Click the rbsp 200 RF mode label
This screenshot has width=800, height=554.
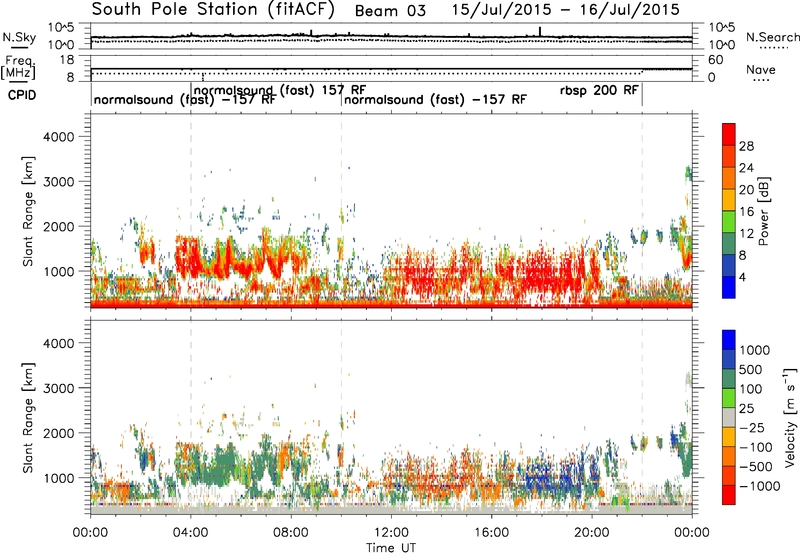click(x=599, y=90)
